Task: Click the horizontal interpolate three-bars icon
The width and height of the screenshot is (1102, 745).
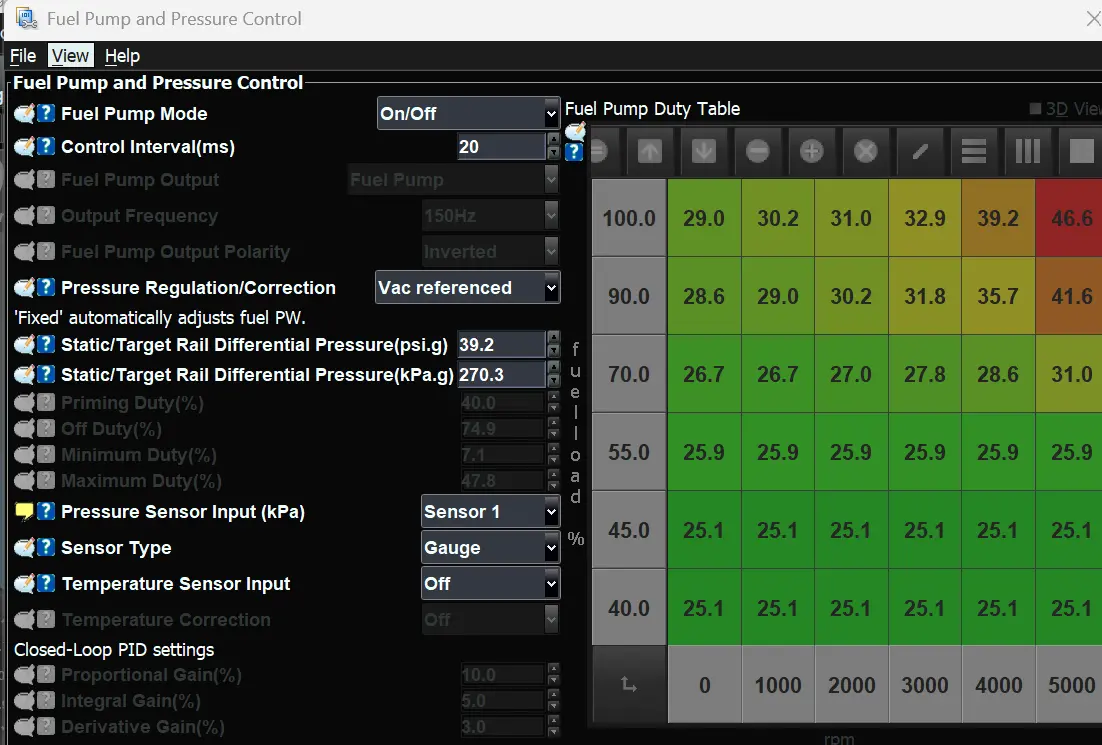Action: (974, 151)
